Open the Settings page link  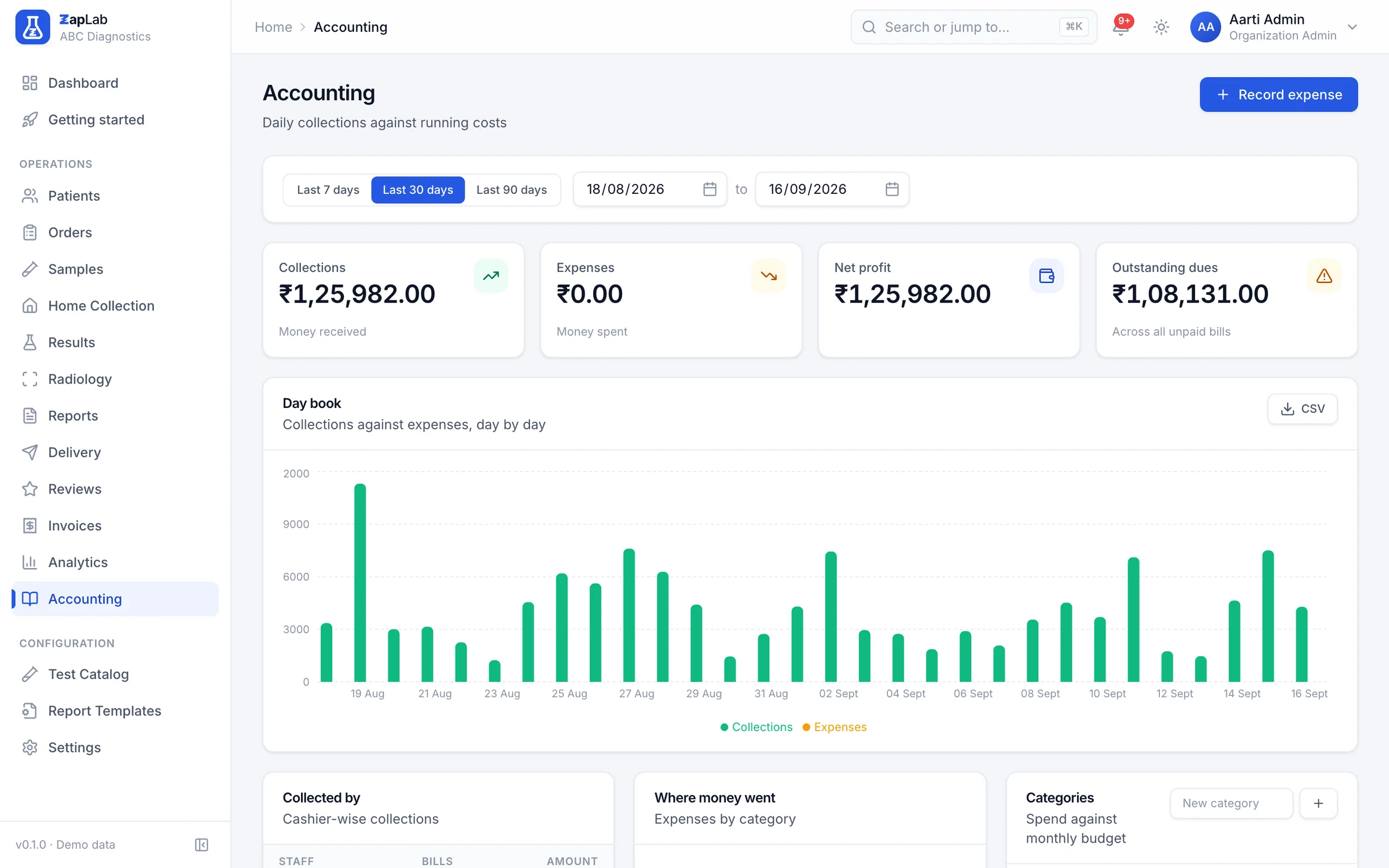coord(115,748)
